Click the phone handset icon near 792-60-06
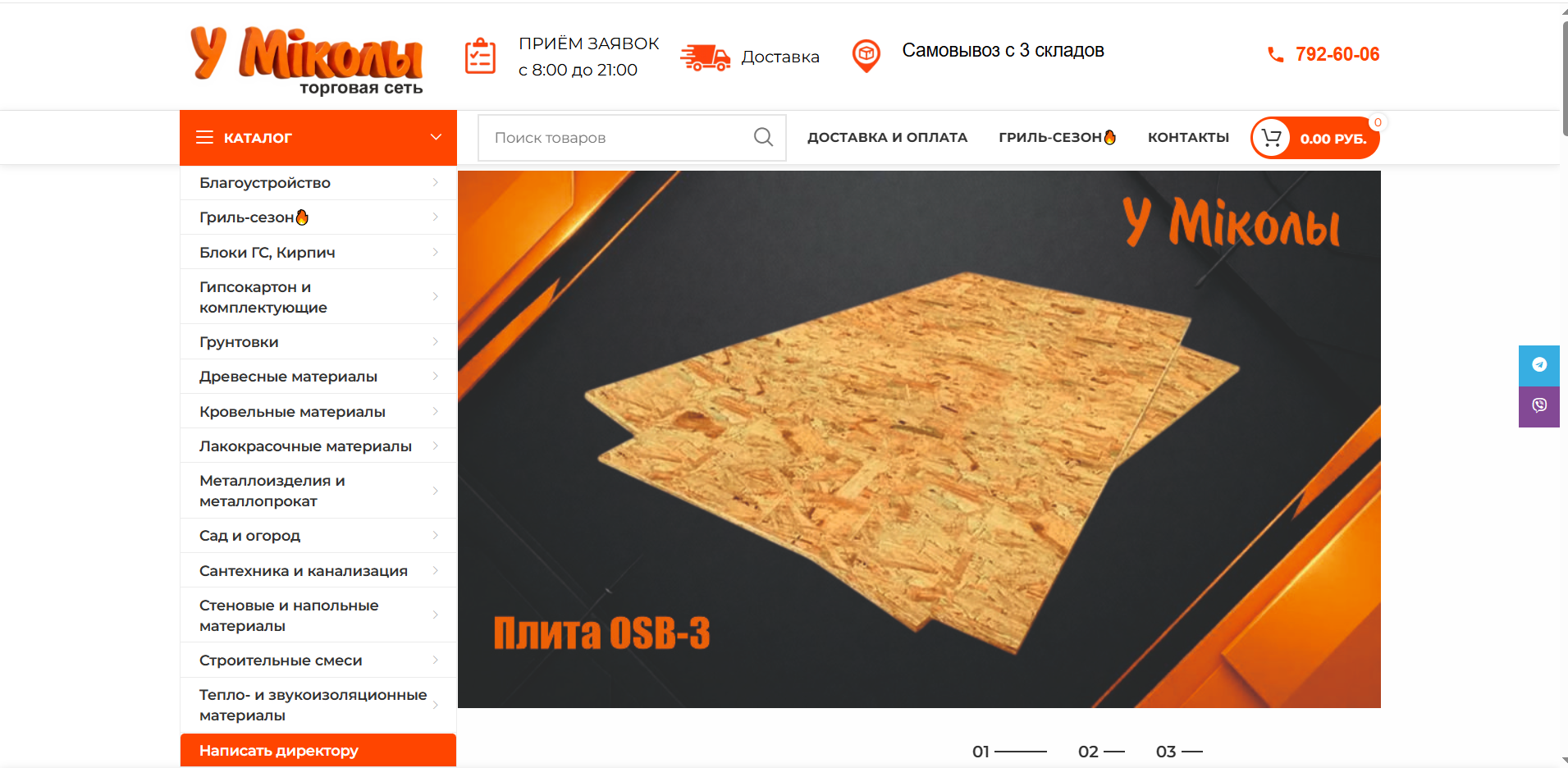 [x=1274, y=54]
